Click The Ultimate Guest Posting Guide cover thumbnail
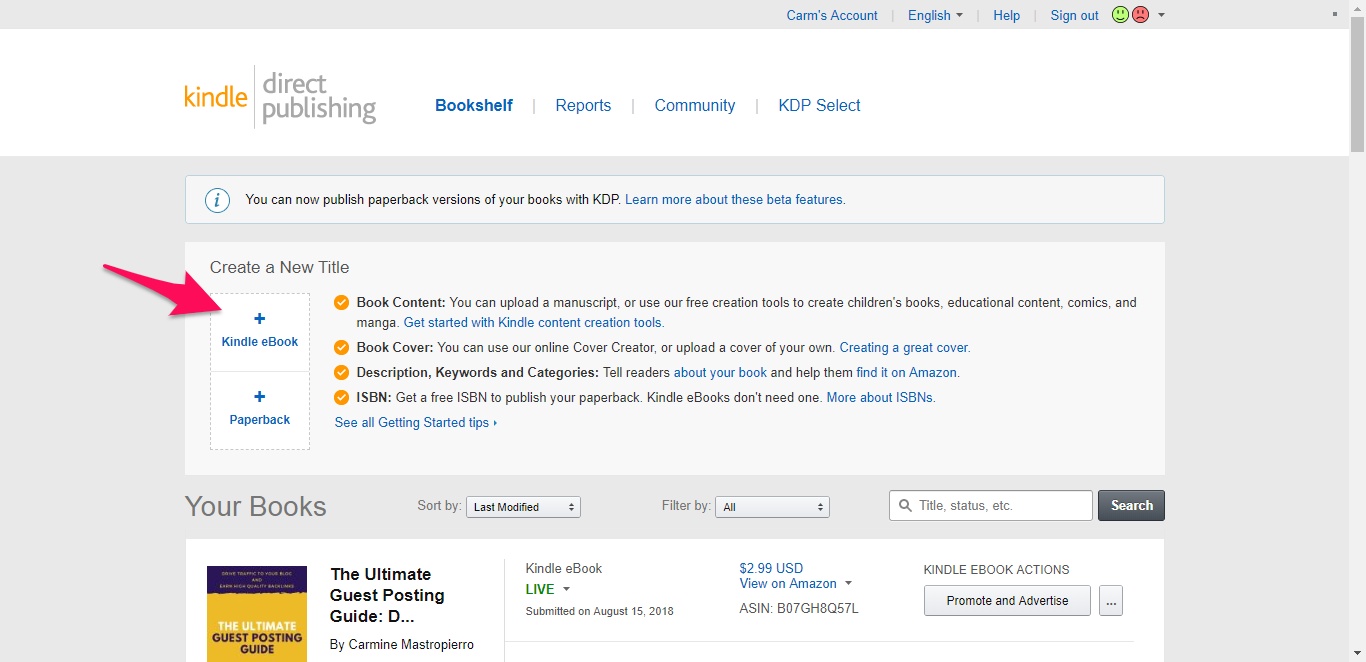 [257, 614]
